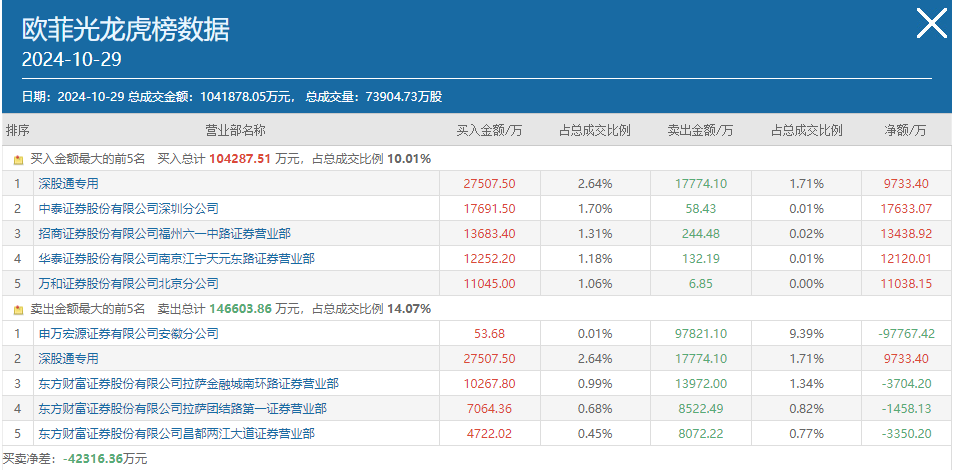Click the 2024-10-29 date under the title
This screenshot has height=470, width=953.
coord(72,59)
